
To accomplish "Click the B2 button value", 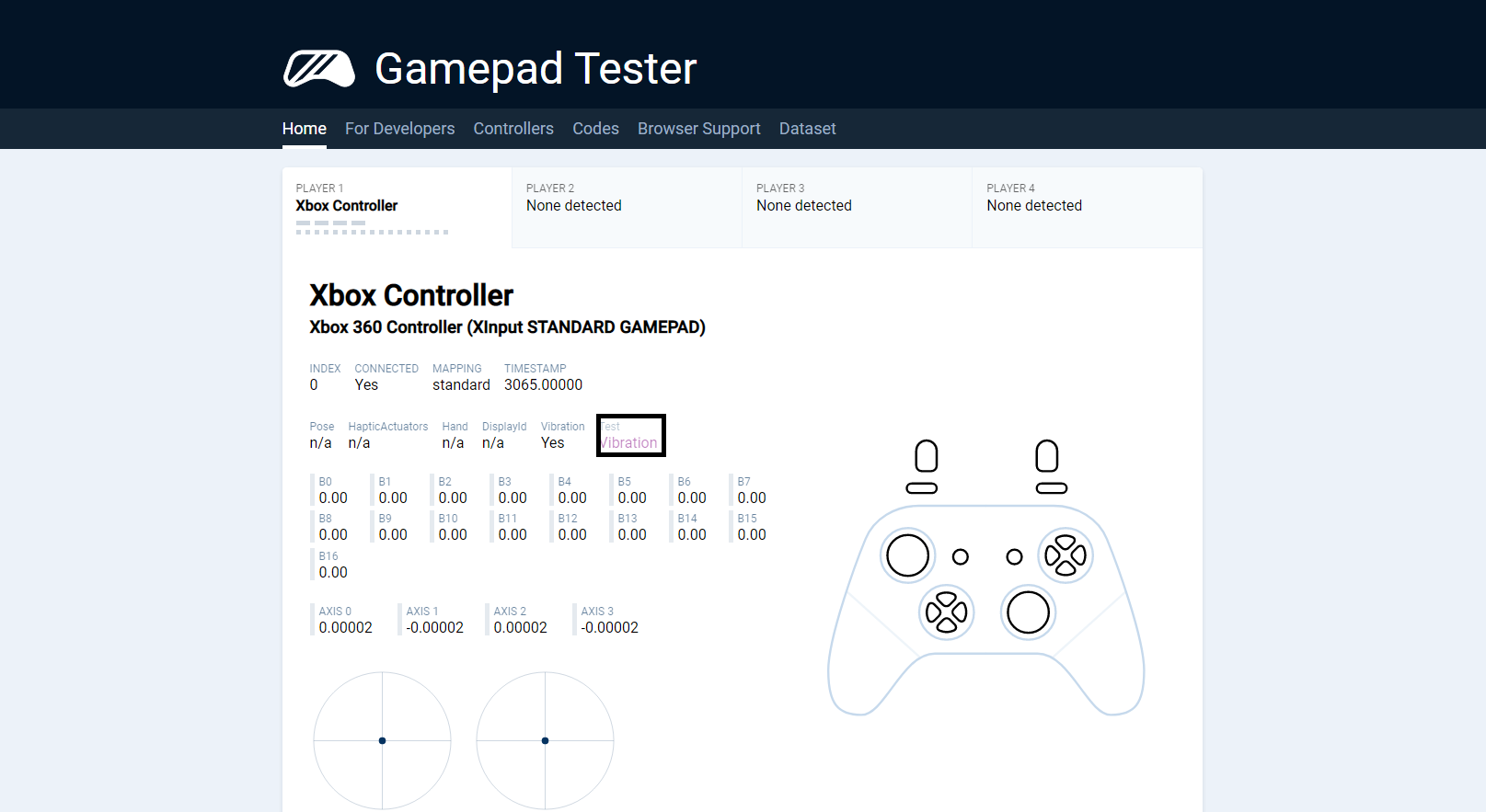I will coord(453,498).
